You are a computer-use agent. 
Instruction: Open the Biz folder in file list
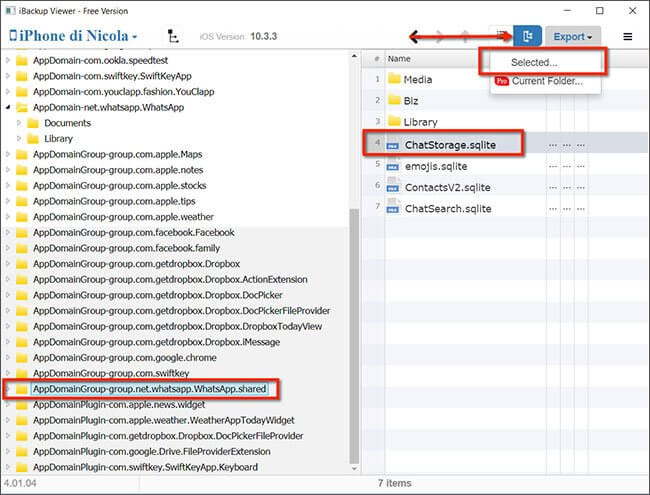pos(411,101)
